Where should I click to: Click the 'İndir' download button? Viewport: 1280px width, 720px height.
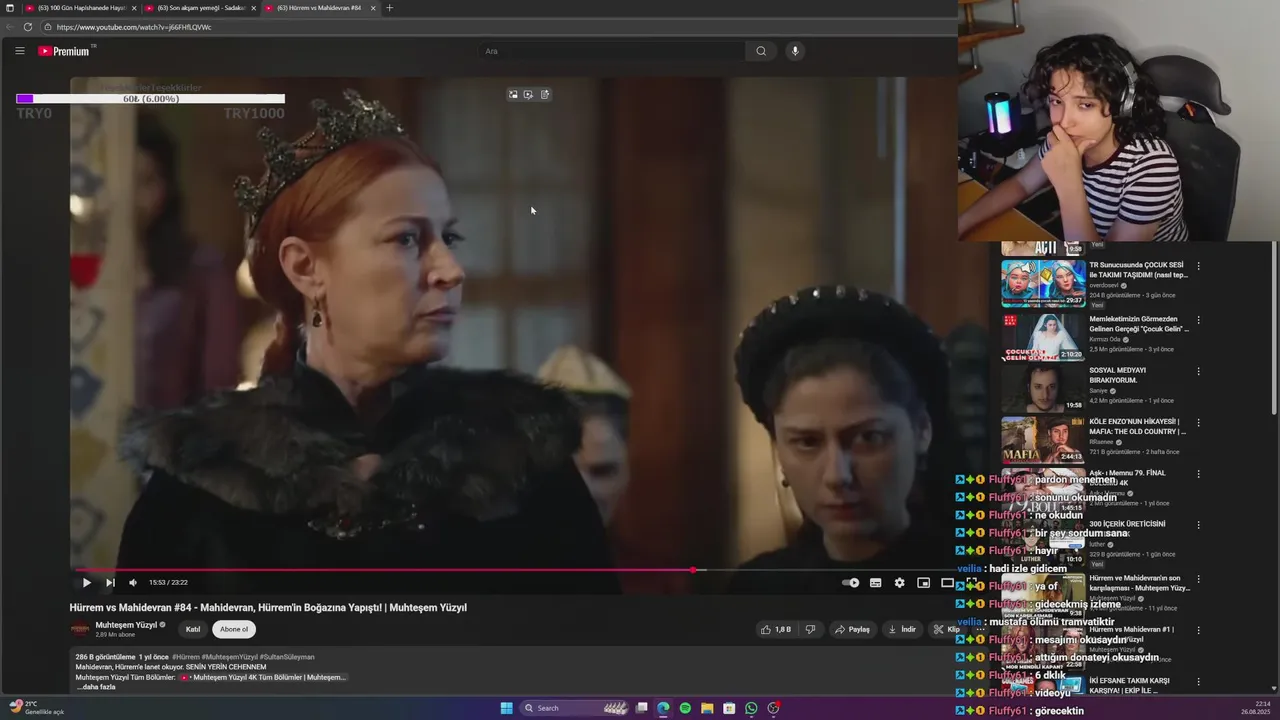point(902,629)
